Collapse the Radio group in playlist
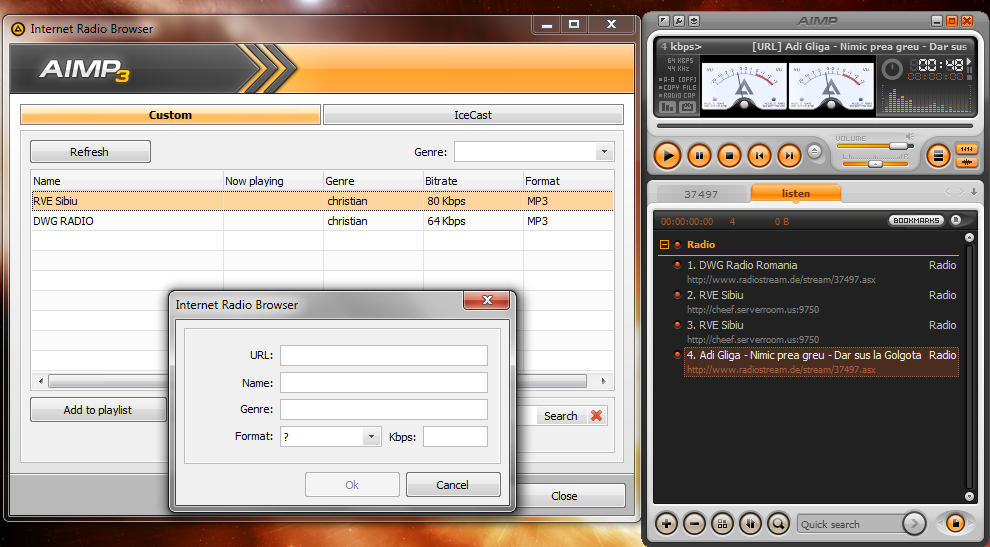 [664, 244]
